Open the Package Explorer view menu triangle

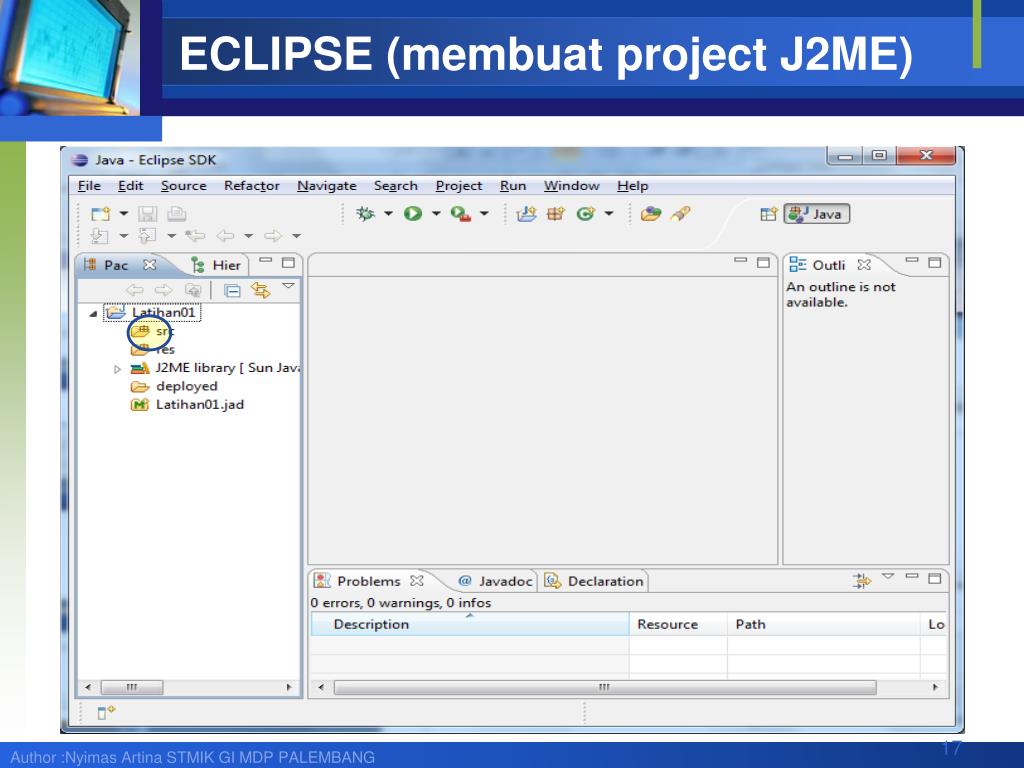[288, 286]
